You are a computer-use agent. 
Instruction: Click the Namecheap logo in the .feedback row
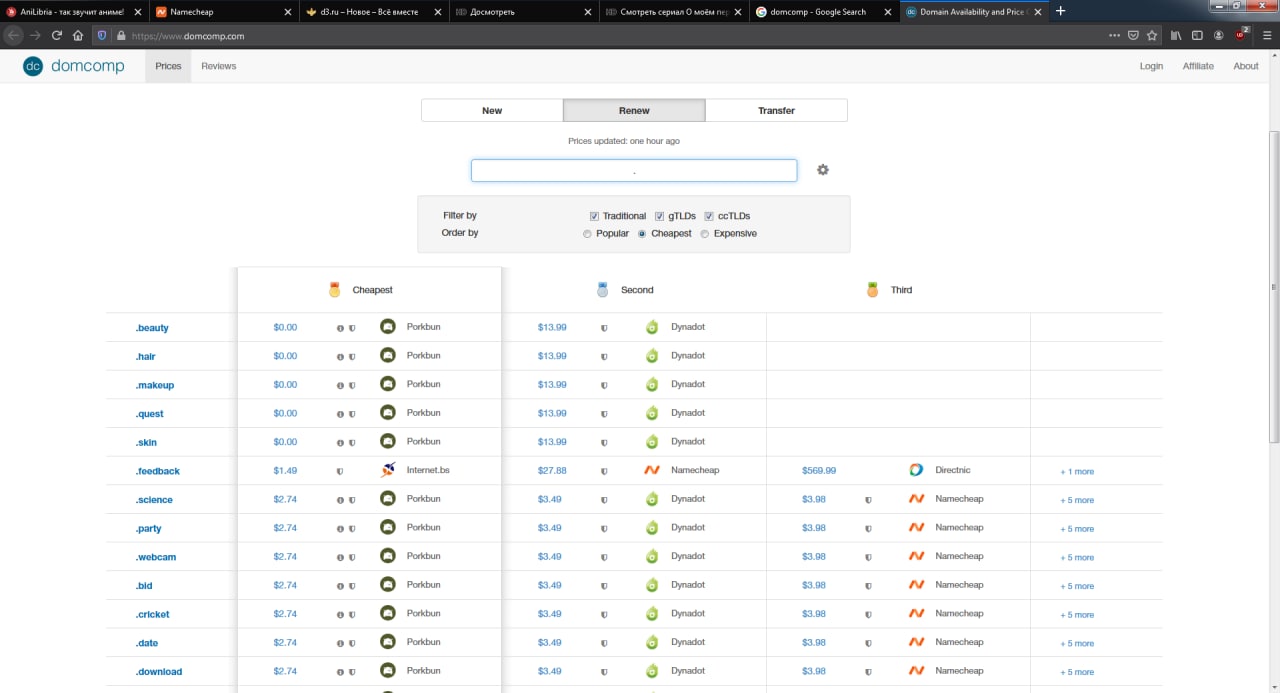tap(652, 470)
